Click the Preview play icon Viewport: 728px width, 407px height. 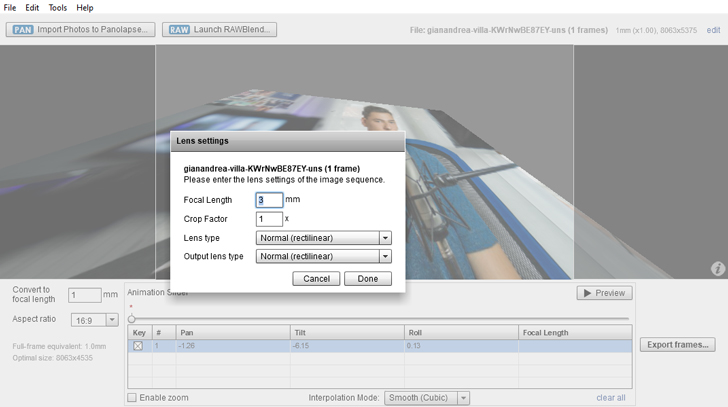(x=586, y=293)
